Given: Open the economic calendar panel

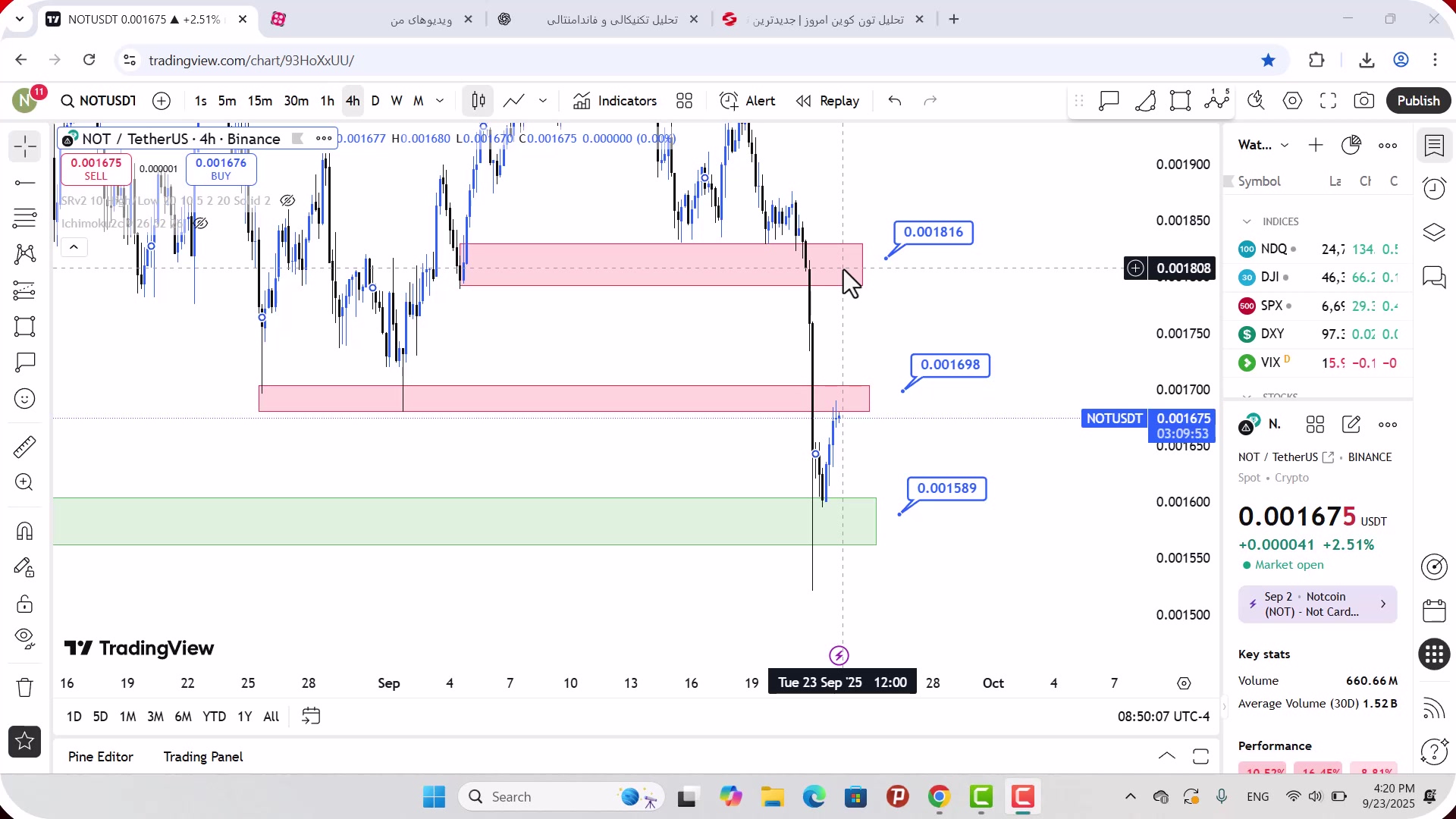Looking at the screenshot, I should [x=1435, y=610].
